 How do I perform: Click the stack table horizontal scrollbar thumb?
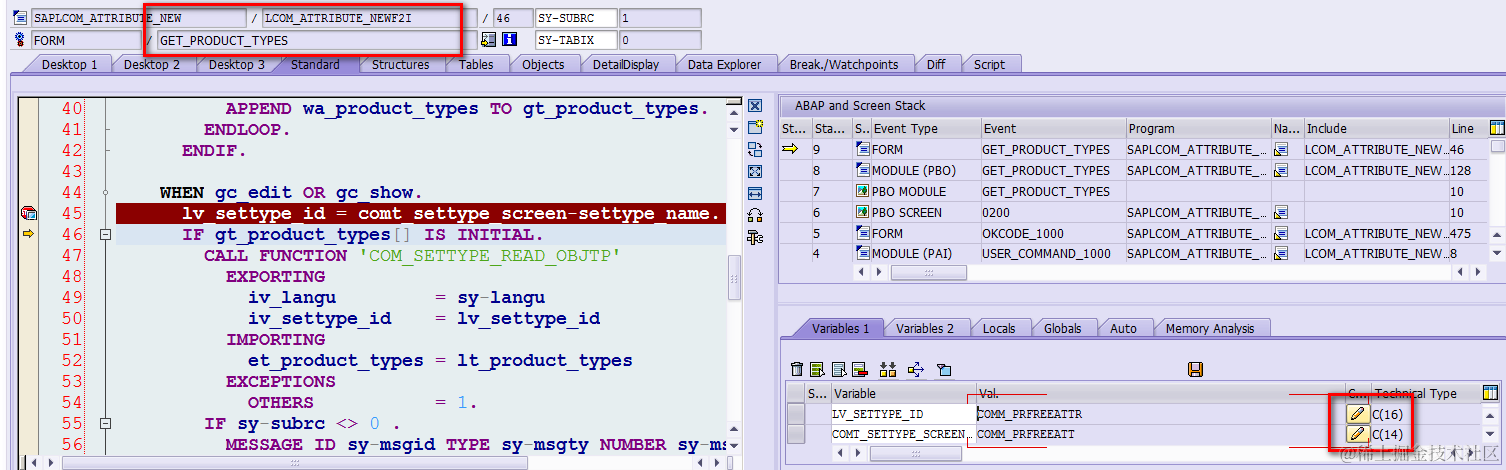pos(929,272)
